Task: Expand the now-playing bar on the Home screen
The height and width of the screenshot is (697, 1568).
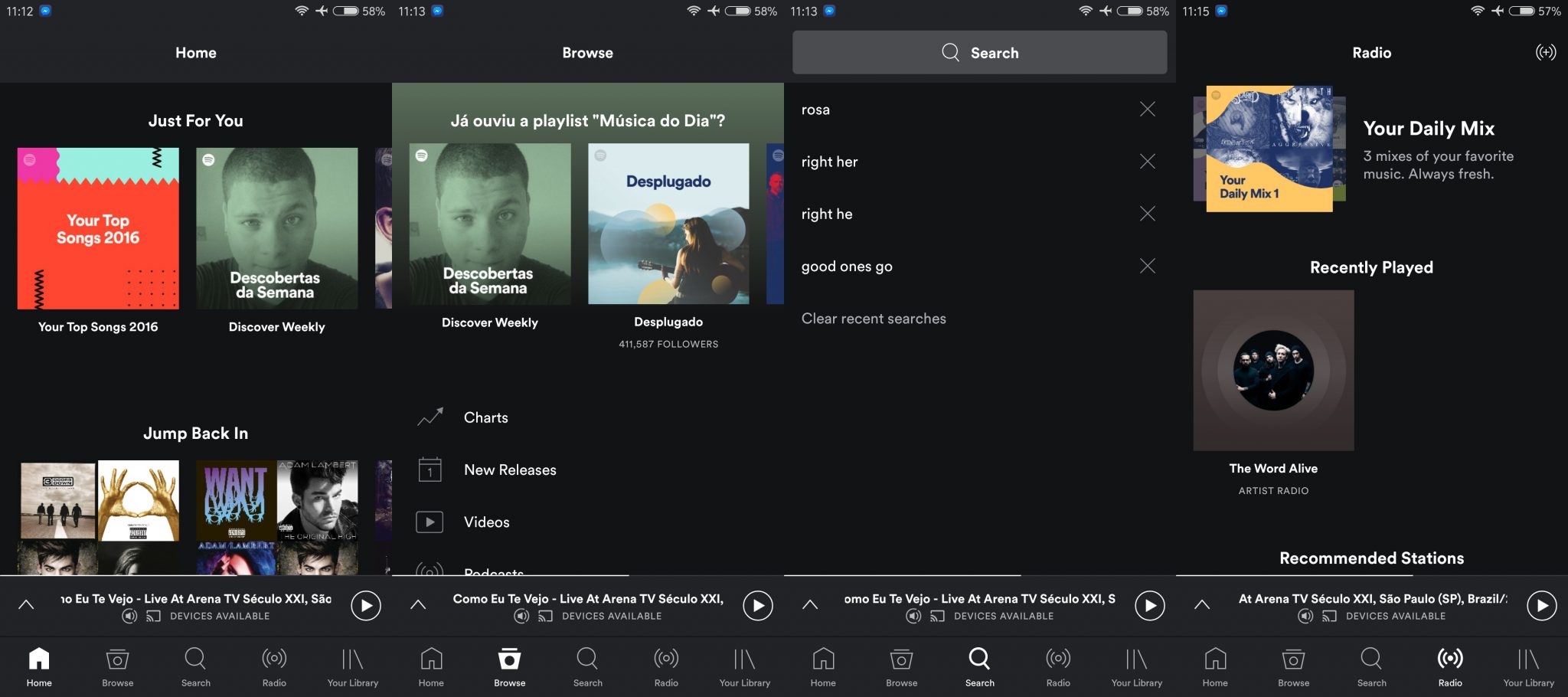Action: pos(26,605)
